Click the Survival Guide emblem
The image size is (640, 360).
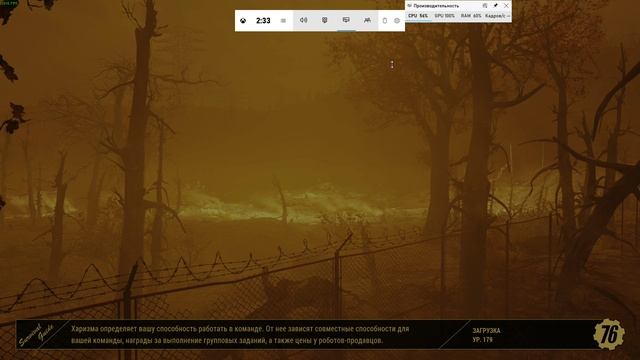(x=37, y=335)
